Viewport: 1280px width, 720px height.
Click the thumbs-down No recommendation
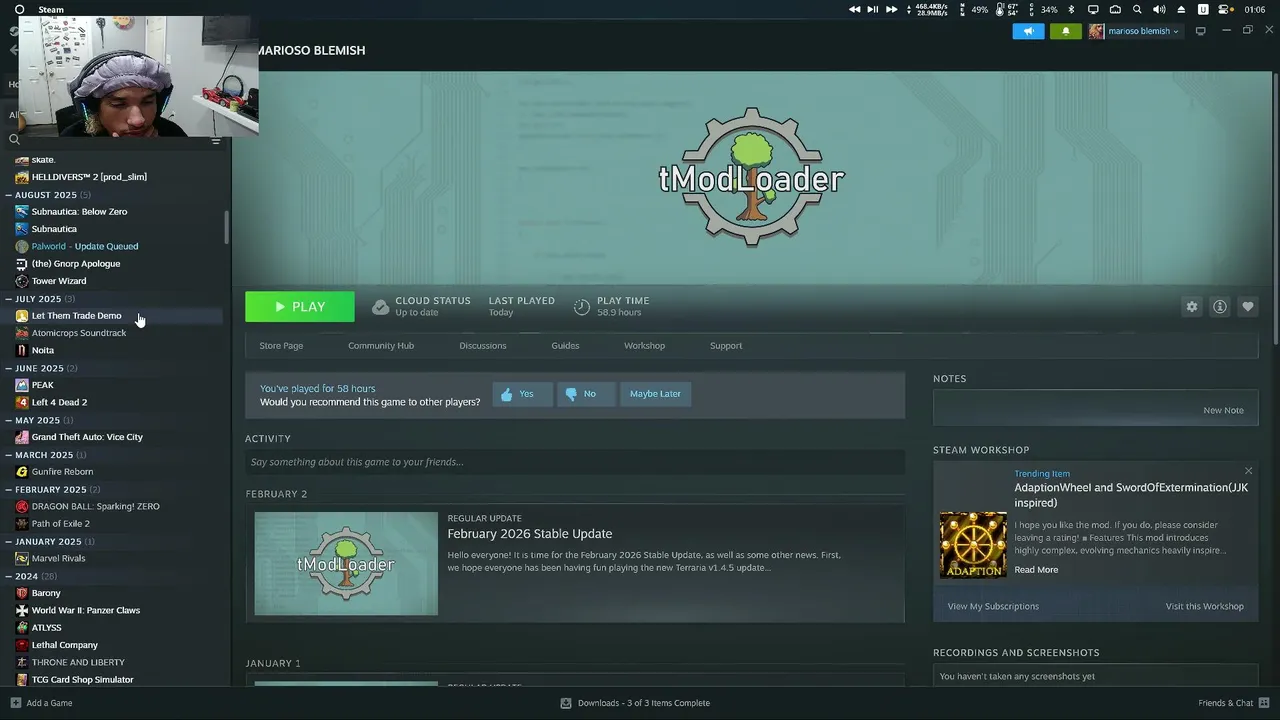tap(585, 394)
